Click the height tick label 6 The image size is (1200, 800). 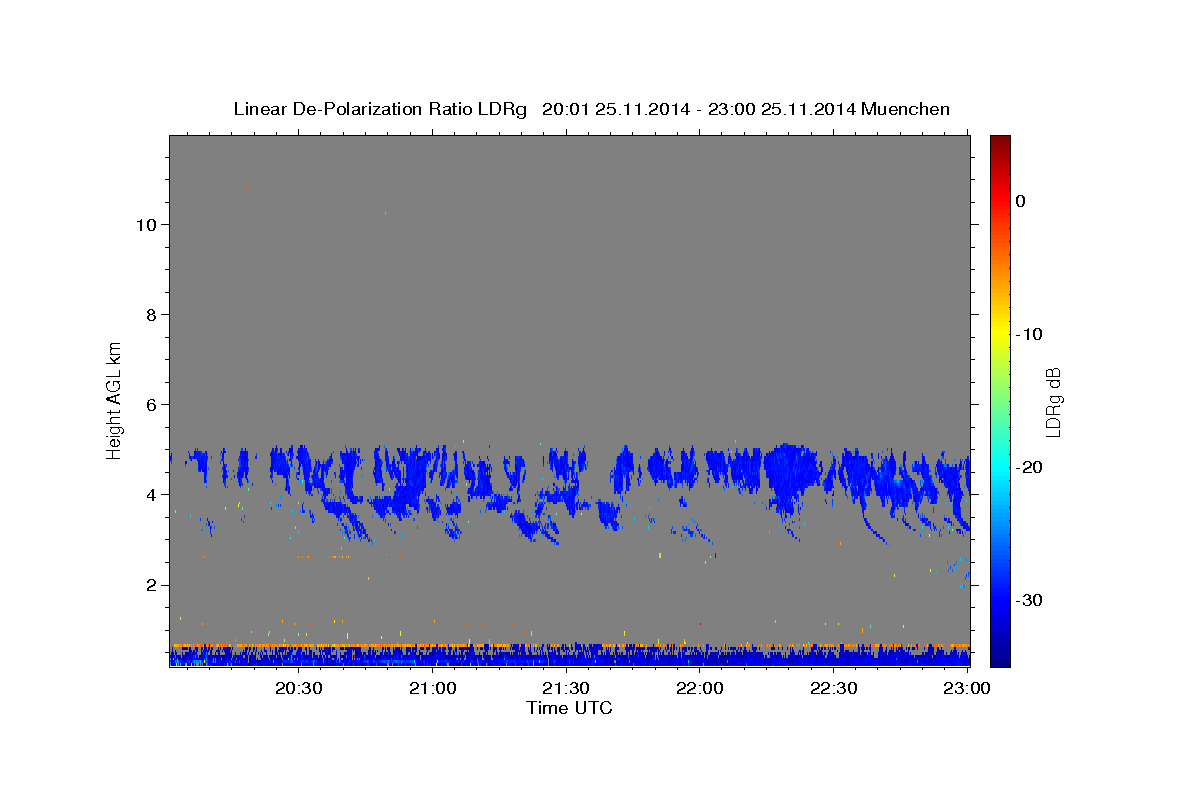[x=149, y=405]
